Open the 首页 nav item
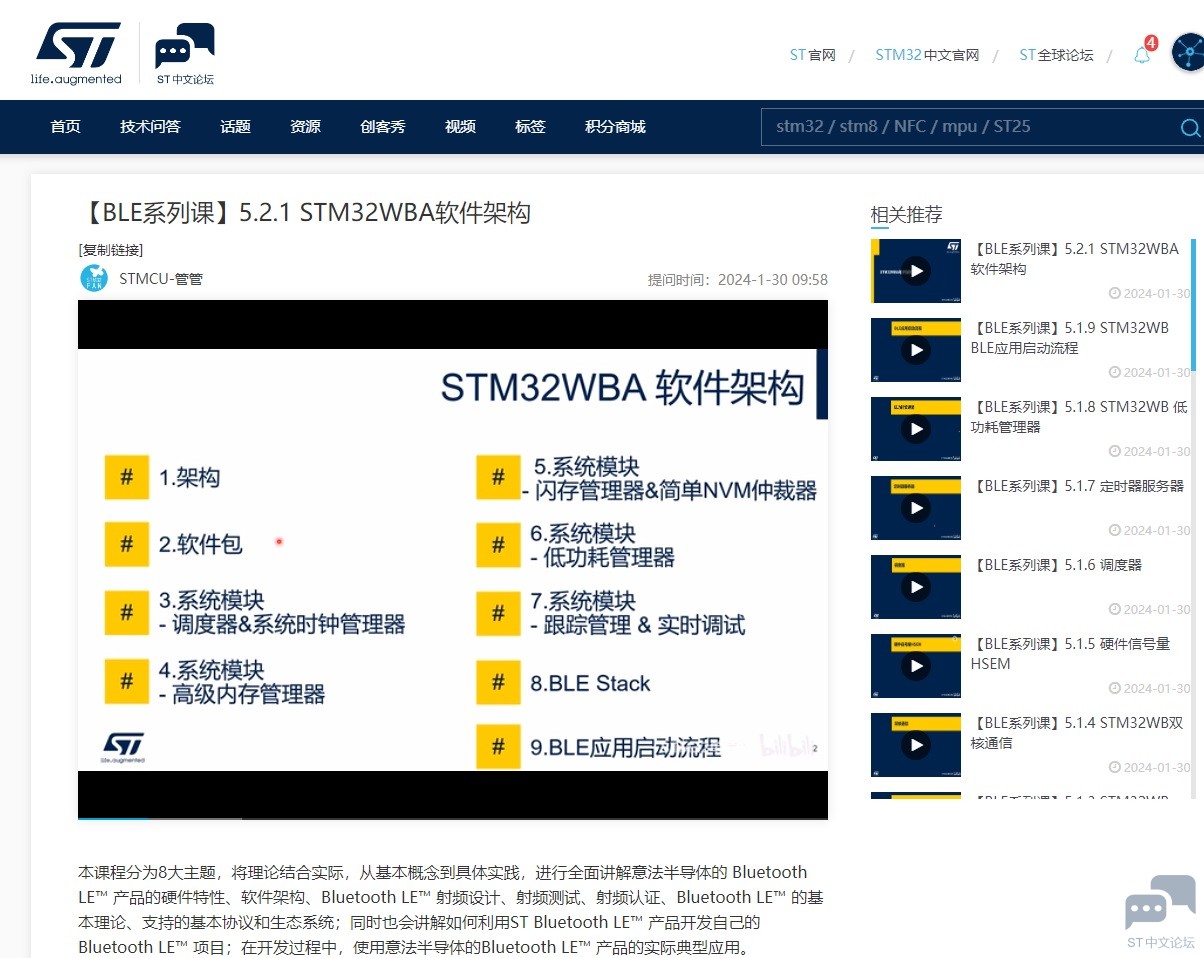This screenshot has width=1204, height=958. 65,127
